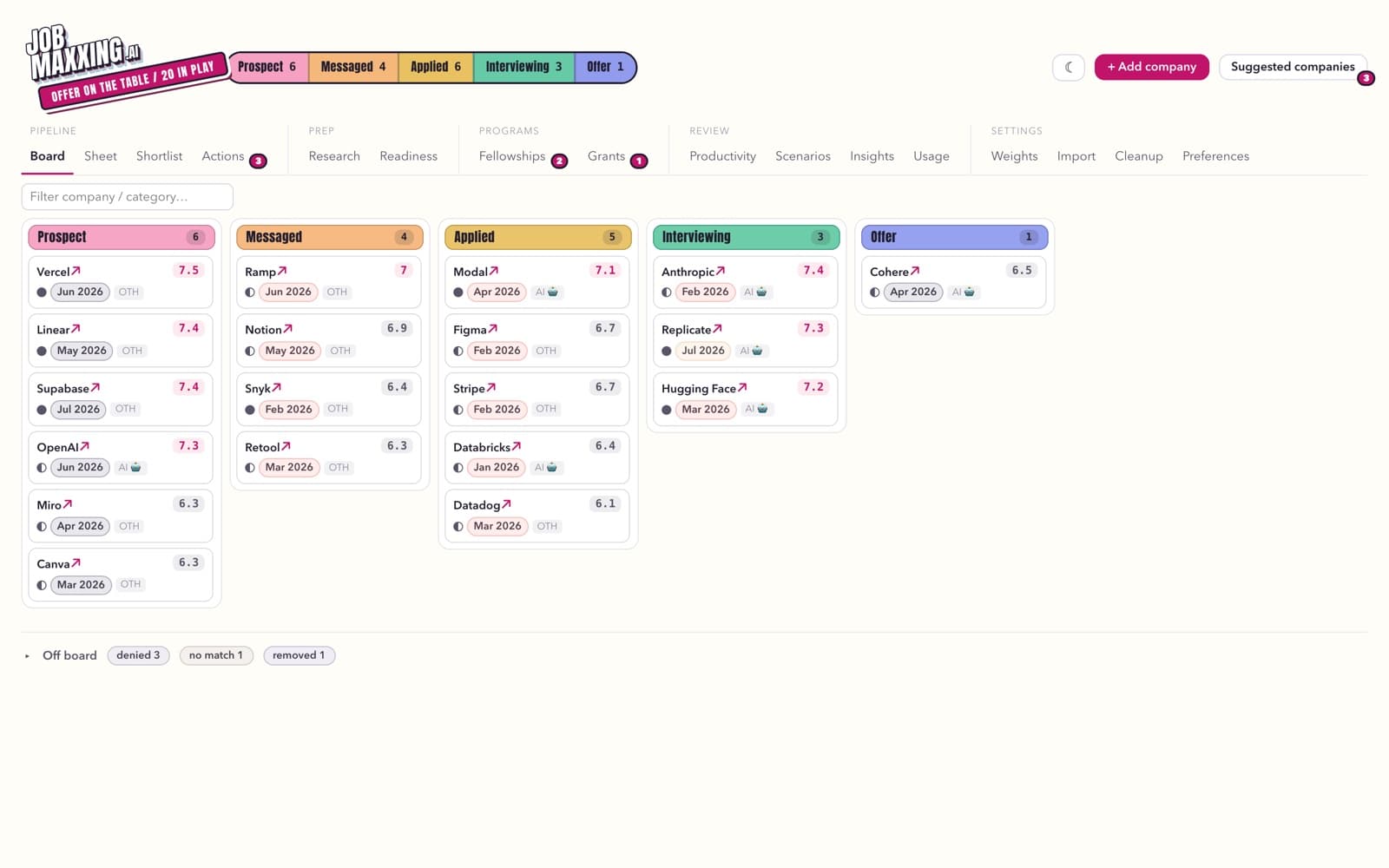The image size is (1389, 868).
Task: Go to Cleanup settings
Action: click(x=1139, y=156)
